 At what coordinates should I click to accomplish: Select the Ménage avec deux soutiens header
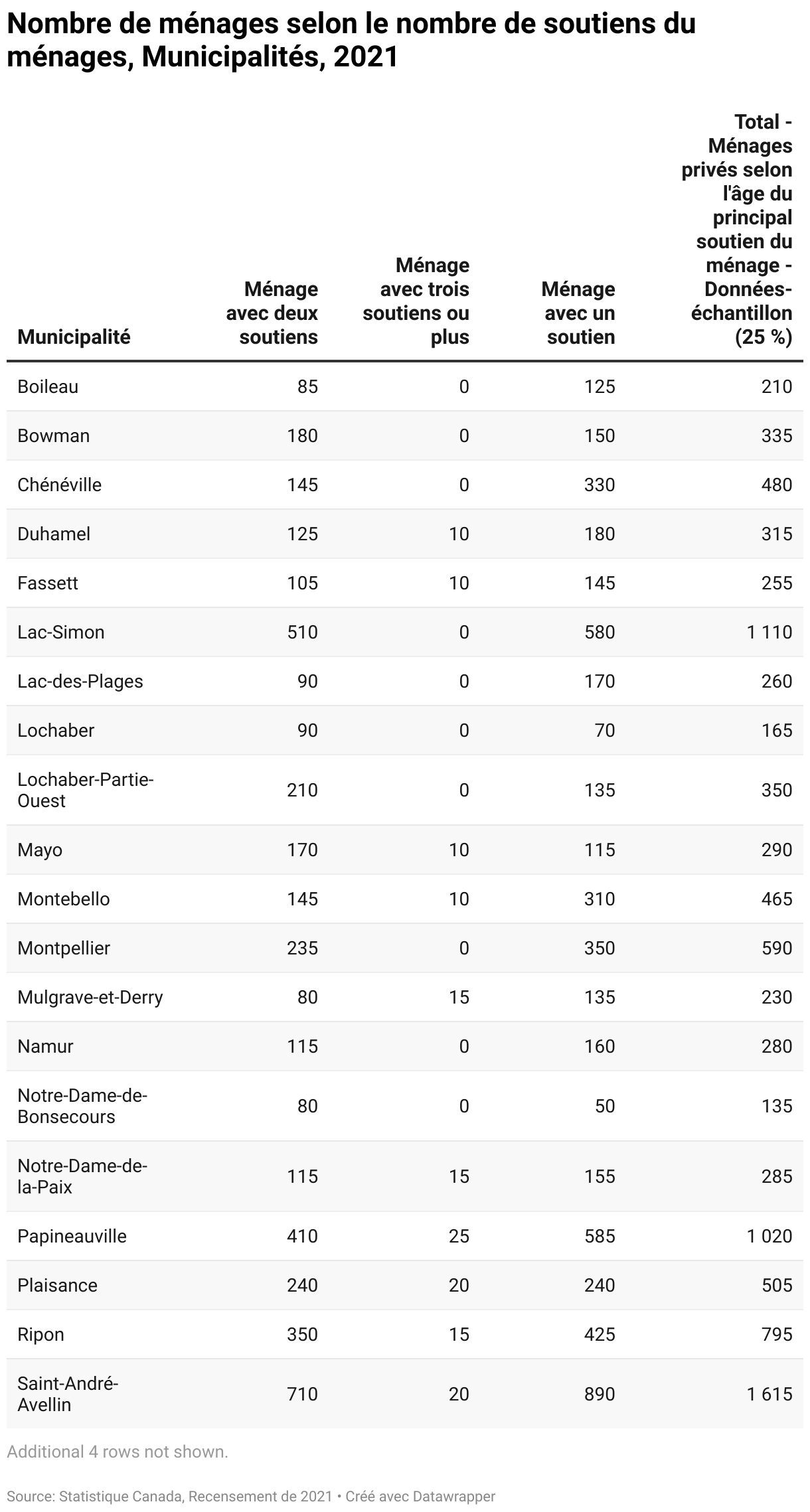click(x=272, y=313)
